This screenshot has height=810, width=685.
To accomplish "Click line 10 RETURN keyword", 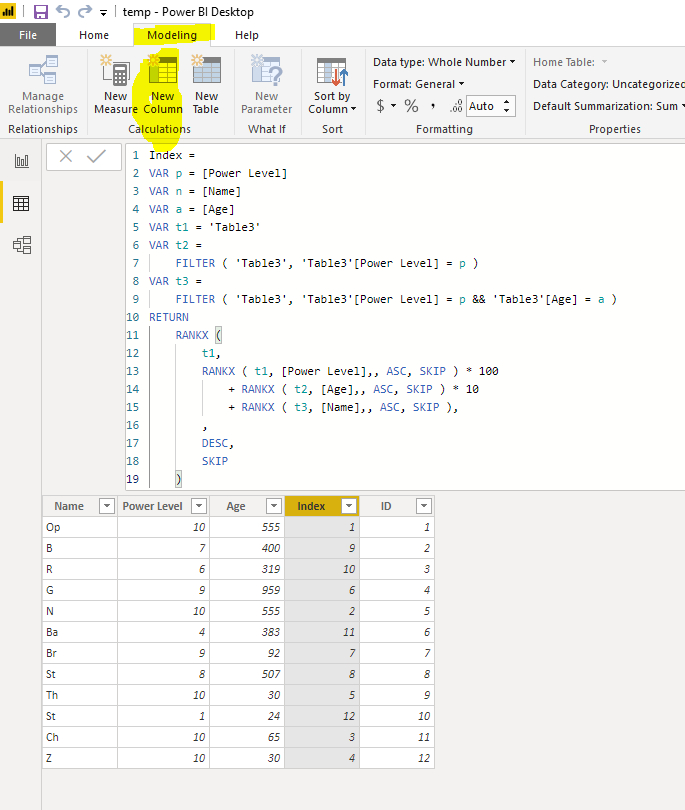I will (x=169, y=317).
